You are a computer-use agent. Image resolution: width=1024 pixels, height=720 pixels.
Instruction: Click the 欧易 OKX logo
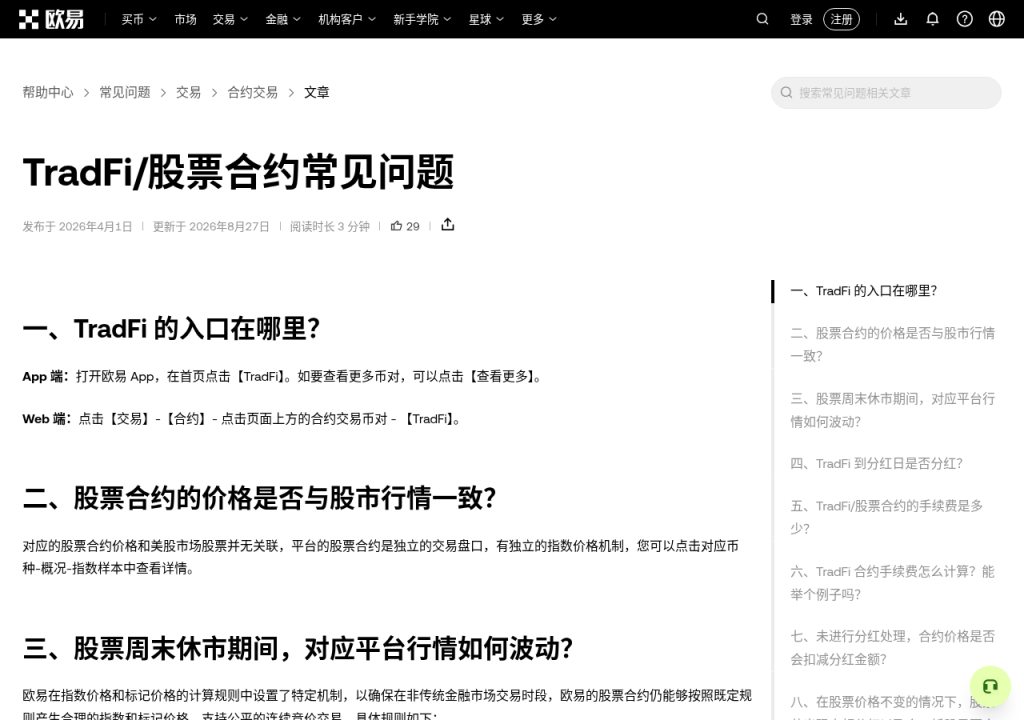51,20
